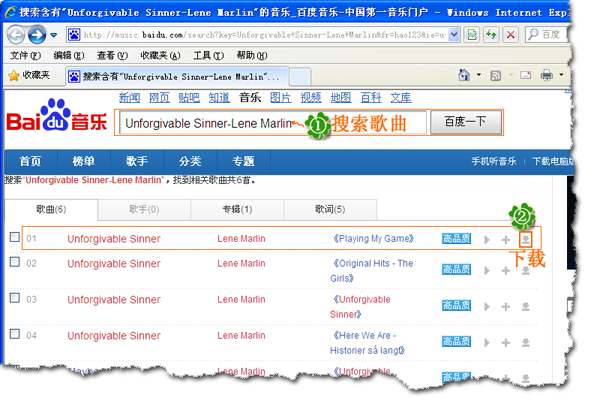Click the Home page icon in the command bar

pos(464,75)
